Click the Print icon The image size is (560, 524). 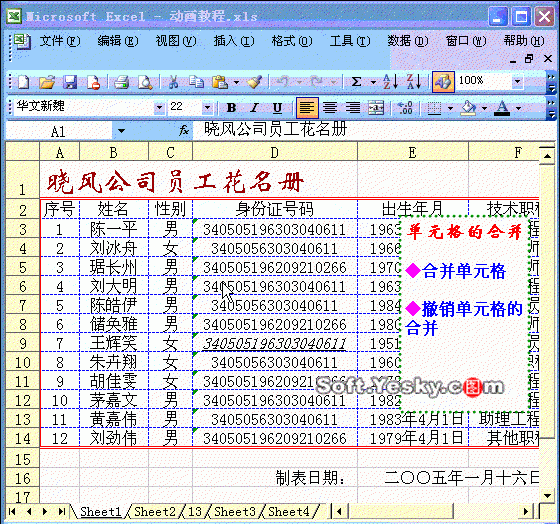[x=121, y=82]
